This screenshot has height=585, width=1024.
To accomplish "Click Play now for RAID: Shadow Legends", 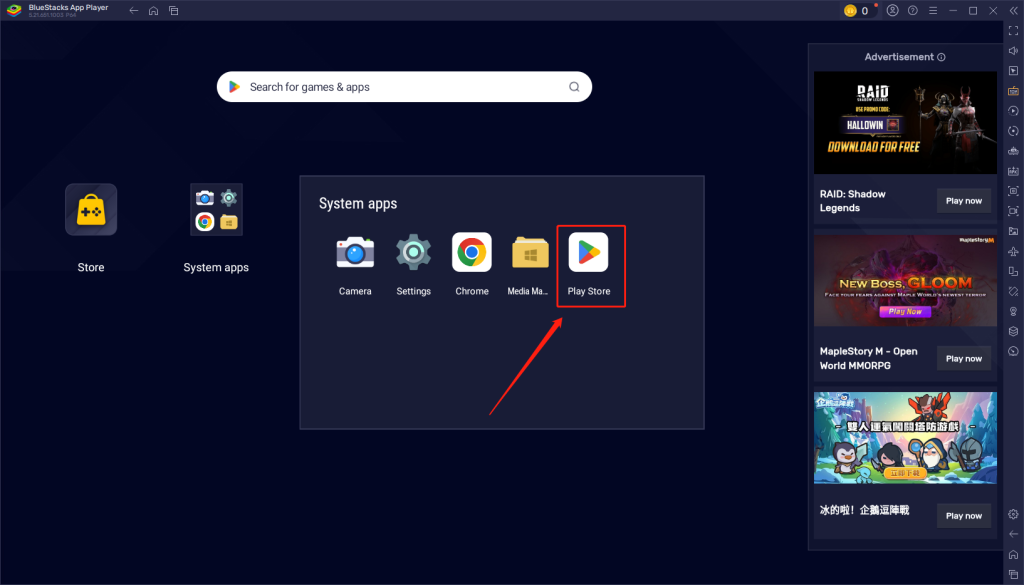I will coord(964,201).
